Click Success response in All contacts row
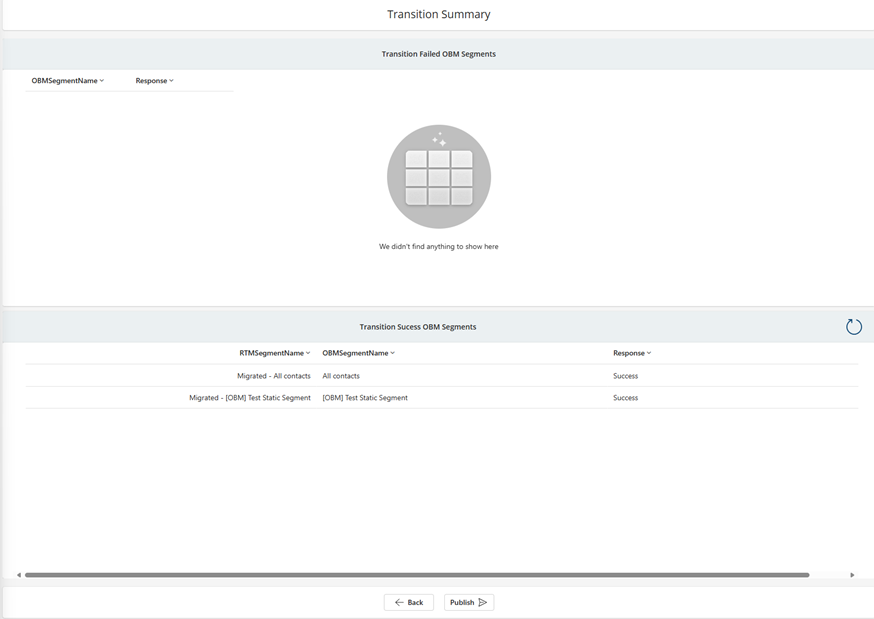Viewport: 874px width, 619px height. [x=625, y=376]
